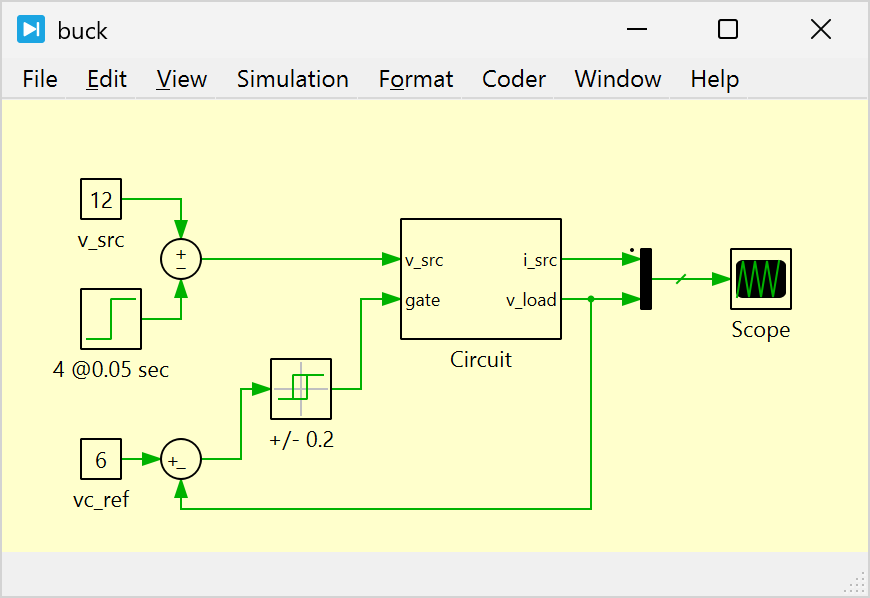
Task: Click the Circuit subsystem block
Action: click(x=480, y=279)
